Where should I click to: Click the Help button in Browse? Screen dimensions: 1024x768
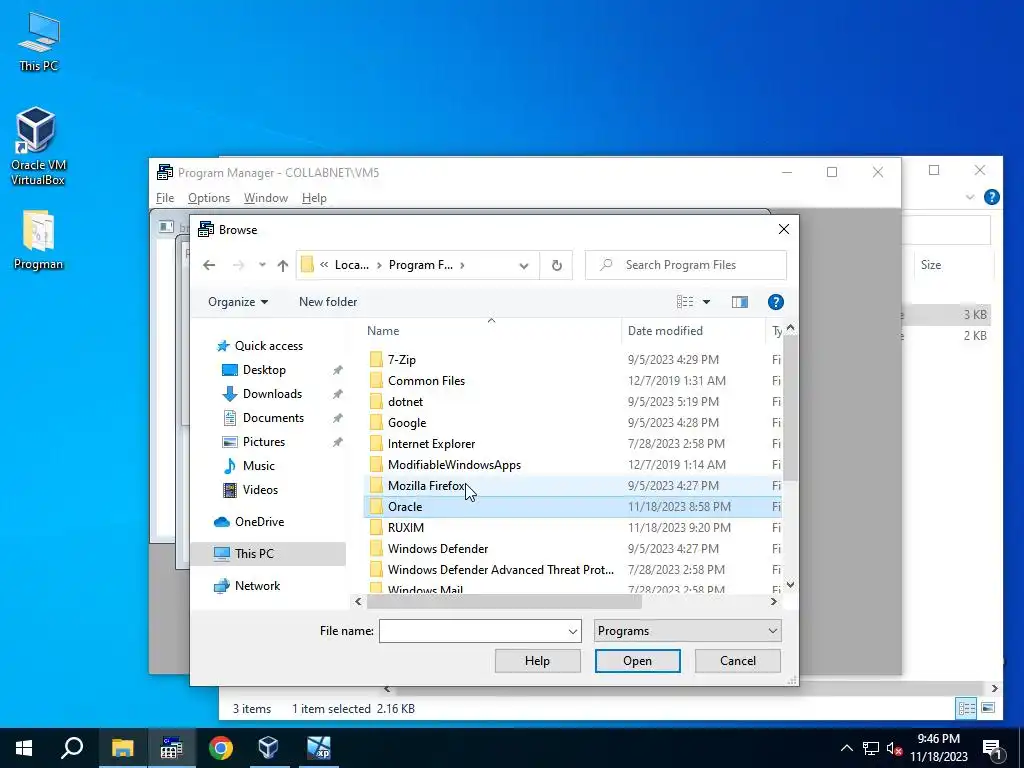537,661
